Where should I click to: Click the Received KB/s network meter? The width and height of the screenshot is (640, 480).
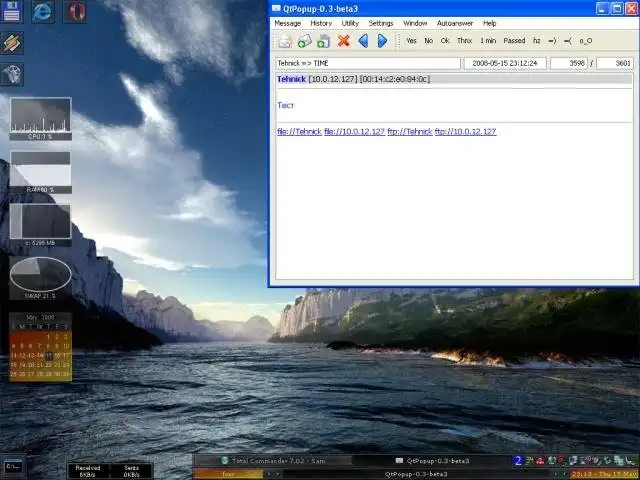click(88, 471)
